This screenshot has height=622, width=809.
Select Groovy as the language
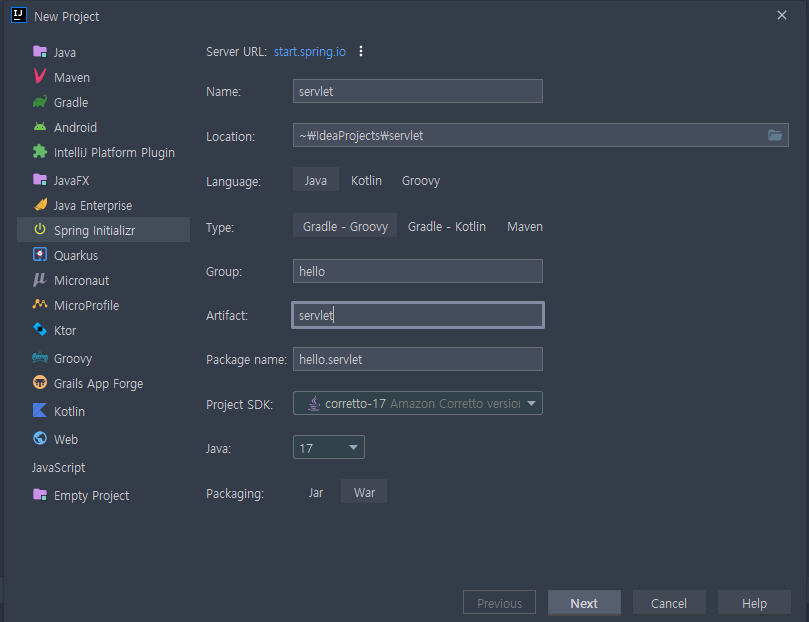[420, 181]
